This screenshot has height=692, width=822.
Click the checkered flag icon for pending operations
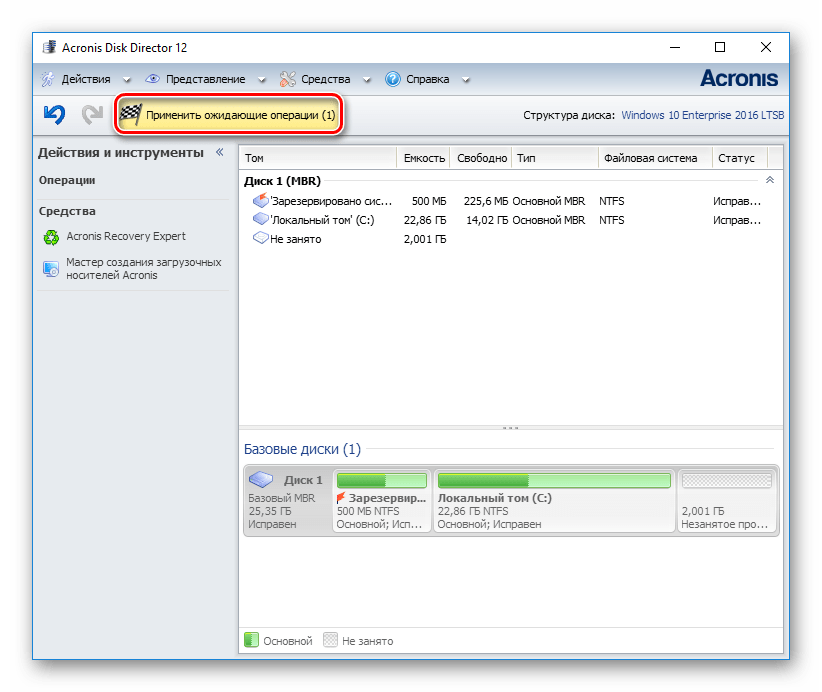130,115
